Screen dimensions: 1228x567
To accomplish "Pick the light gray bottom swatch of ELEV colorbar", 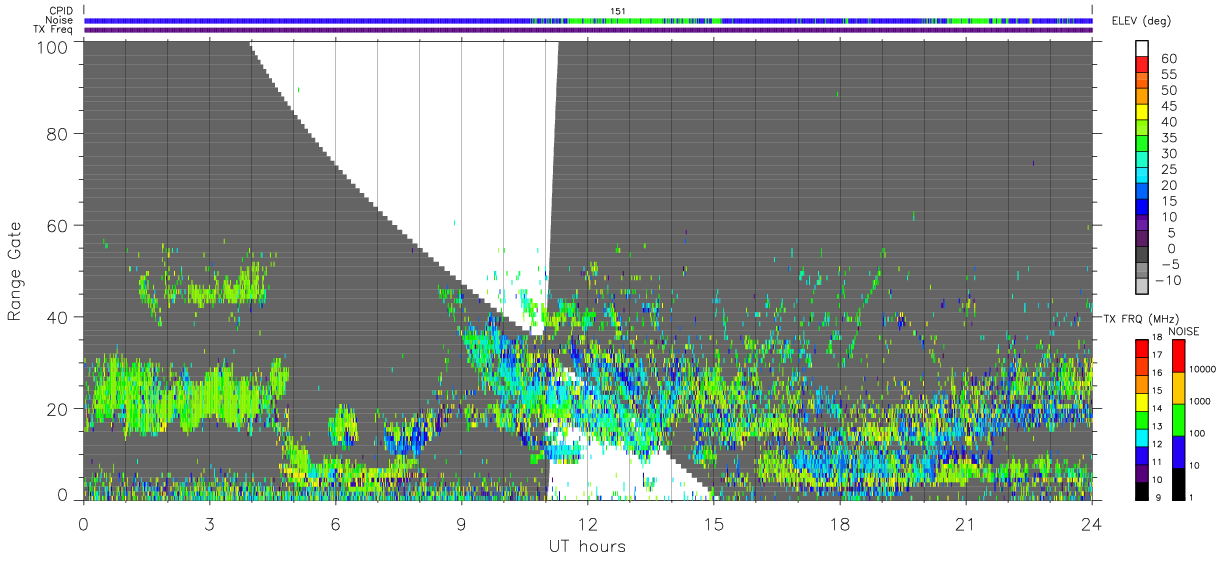I will tap(1143, 288).
